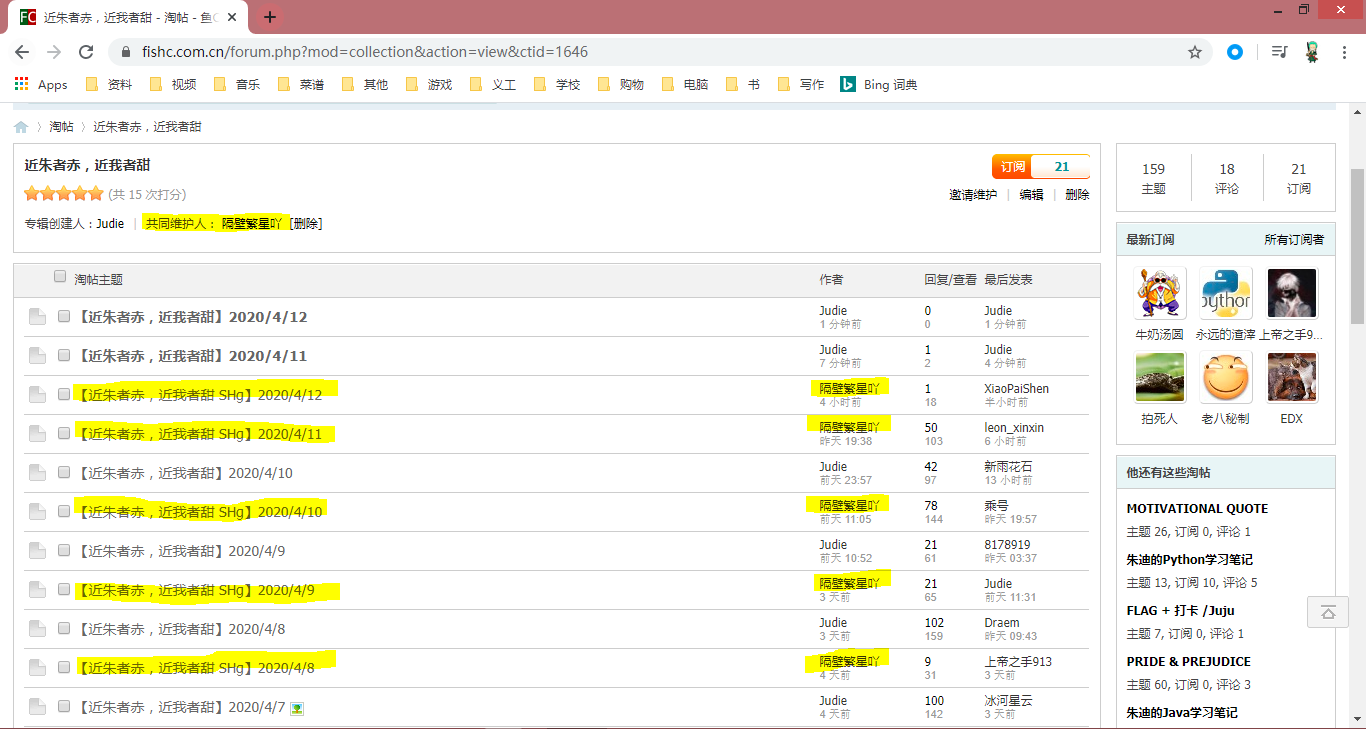Bookmark this page with the star icon
Viewport: 1366px width, 729px height.
click(1194, 52)
